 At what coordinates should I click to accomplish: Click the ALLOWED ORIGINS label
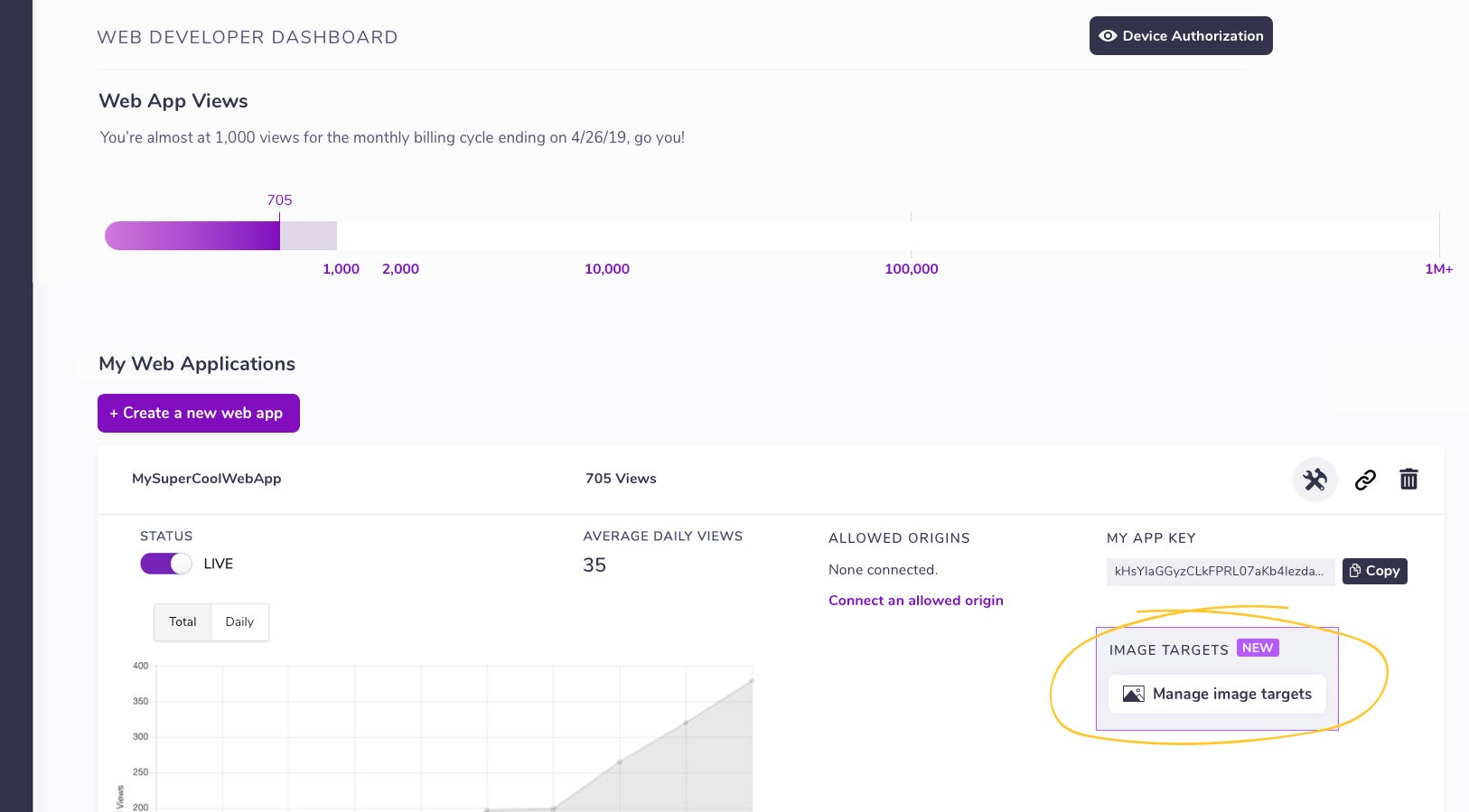pos(899,538)
